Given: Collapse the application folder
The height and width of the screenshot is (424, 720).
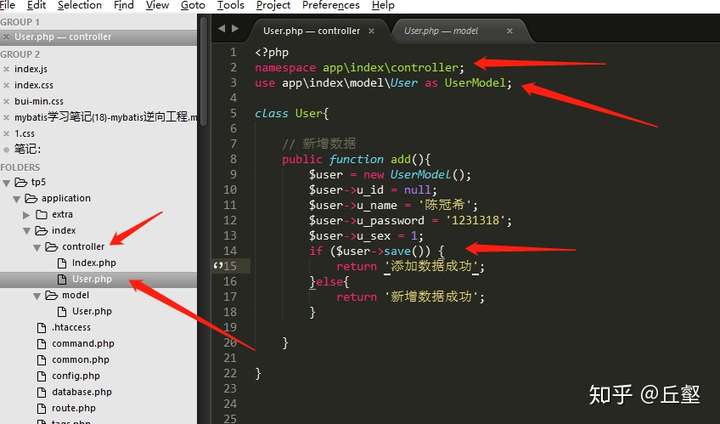Looking at the screenshot, I should point(17,199).
